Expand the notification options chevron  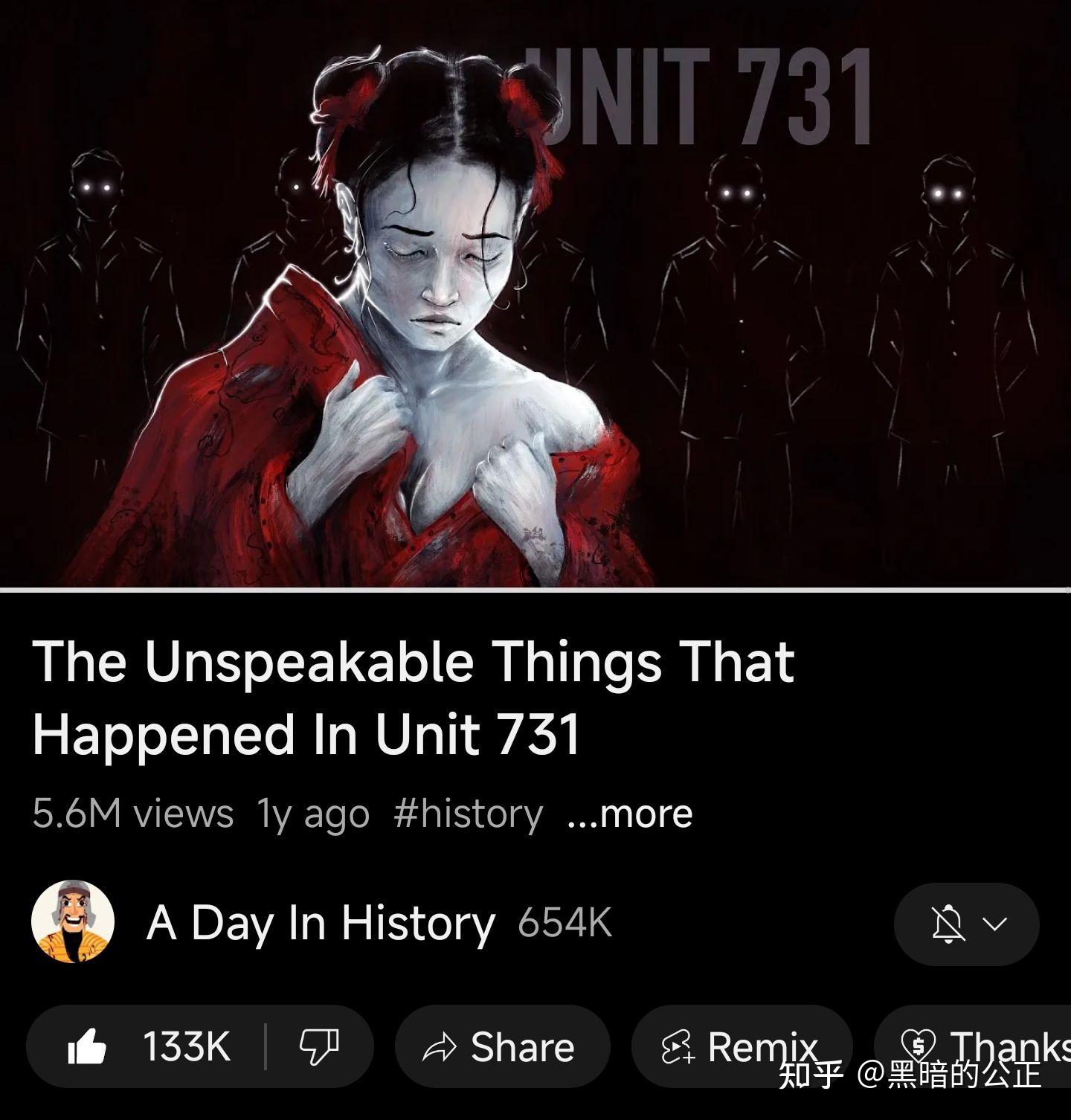[x=995, y=924]
